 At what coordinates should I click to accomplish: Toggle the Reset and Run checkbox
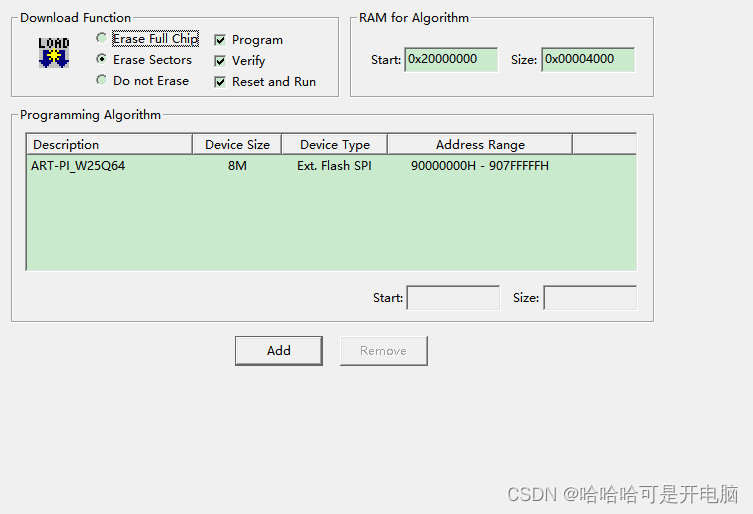[x=220, y=82]
